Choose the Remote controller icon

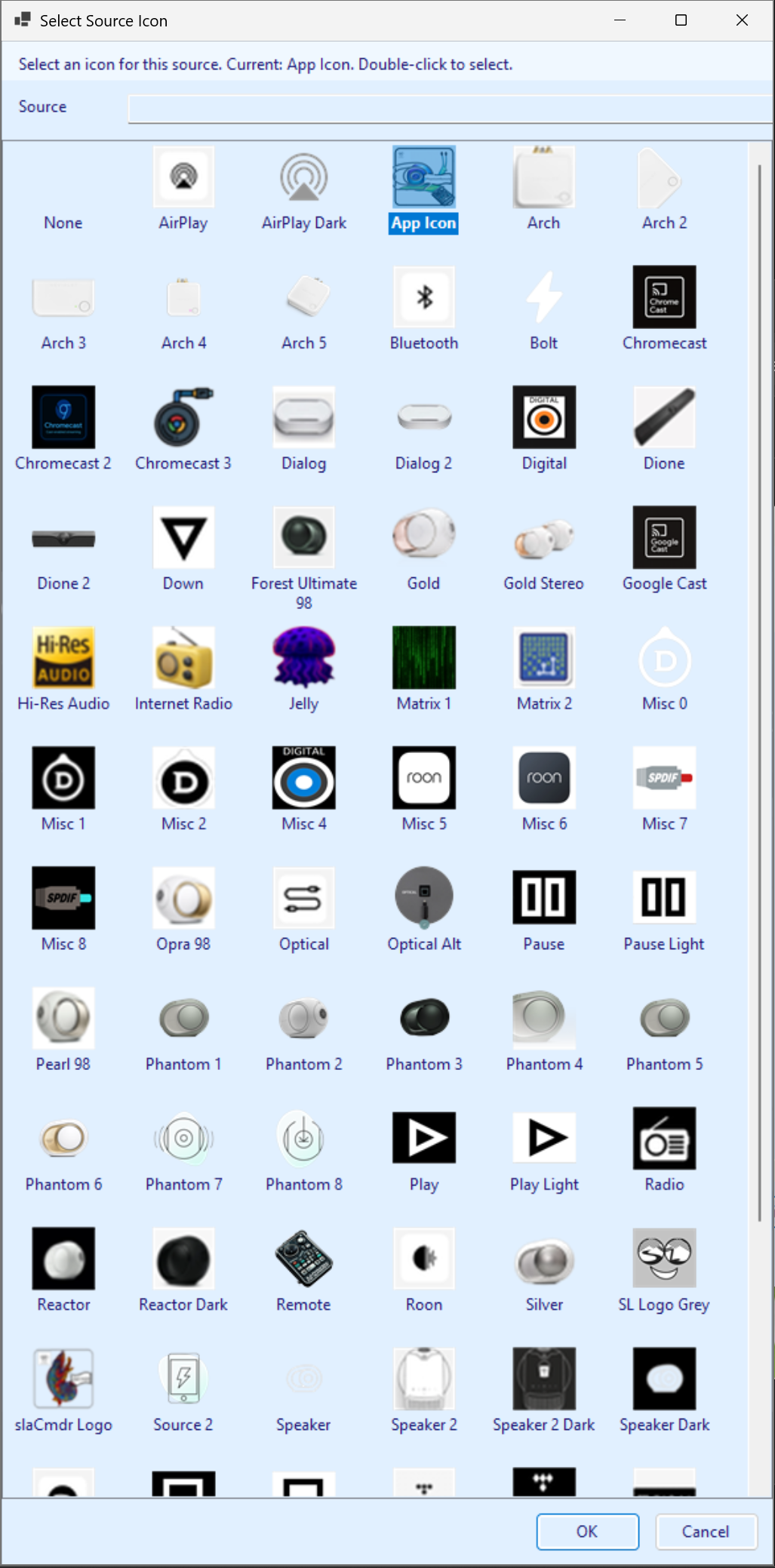(304, 1258)
